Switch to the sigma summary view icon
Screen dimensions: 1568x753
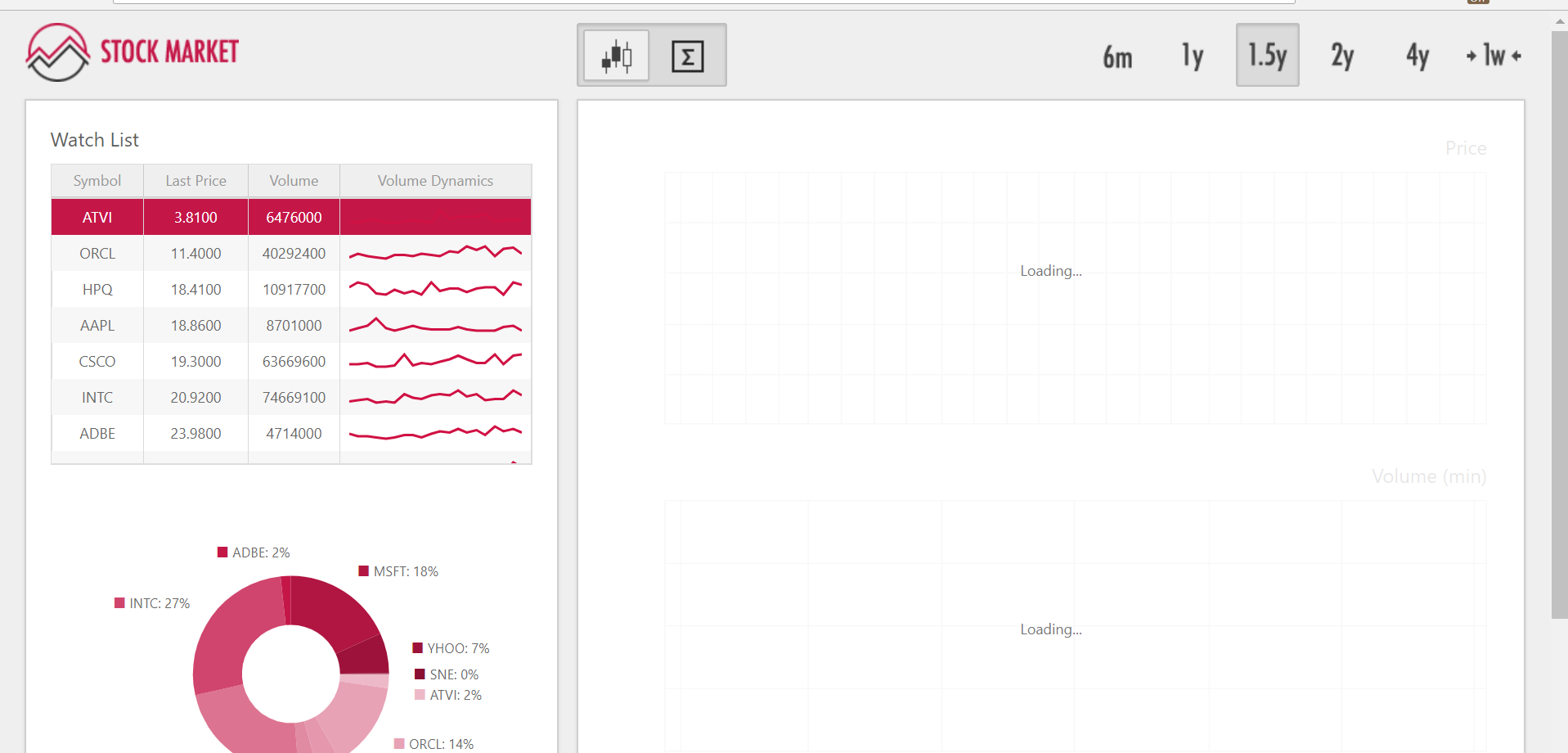click(x=687, y=56)
